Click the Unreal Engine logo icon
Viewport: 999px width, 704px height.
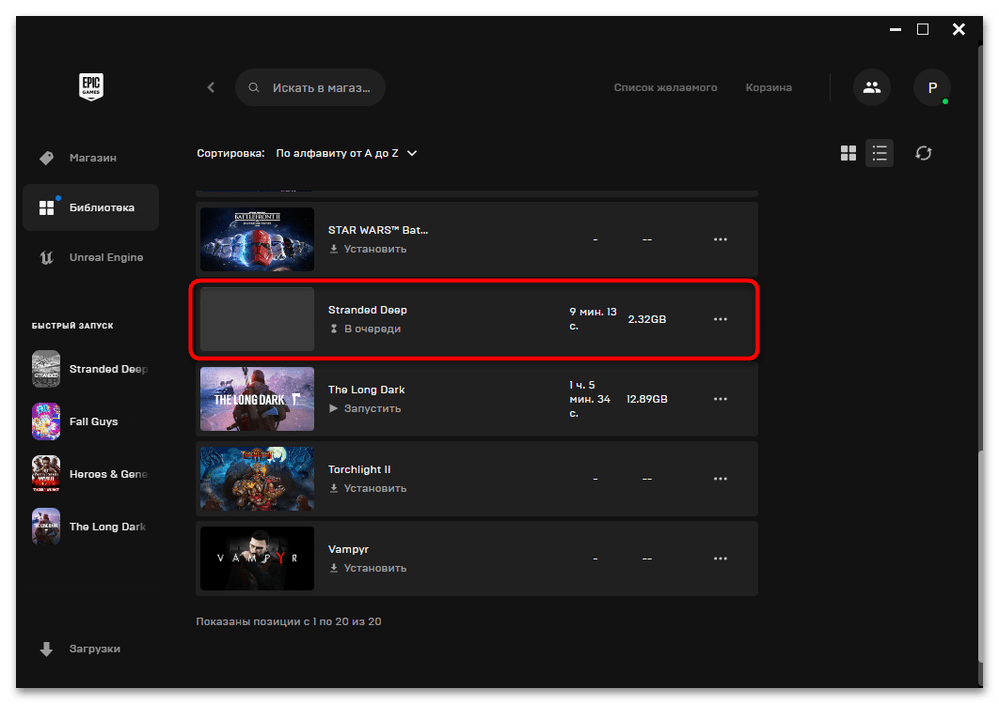point(47,257)
